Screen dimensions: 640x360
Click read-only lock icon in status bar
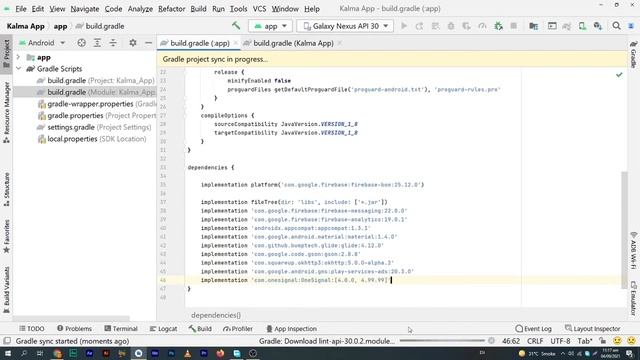point(602,341)
